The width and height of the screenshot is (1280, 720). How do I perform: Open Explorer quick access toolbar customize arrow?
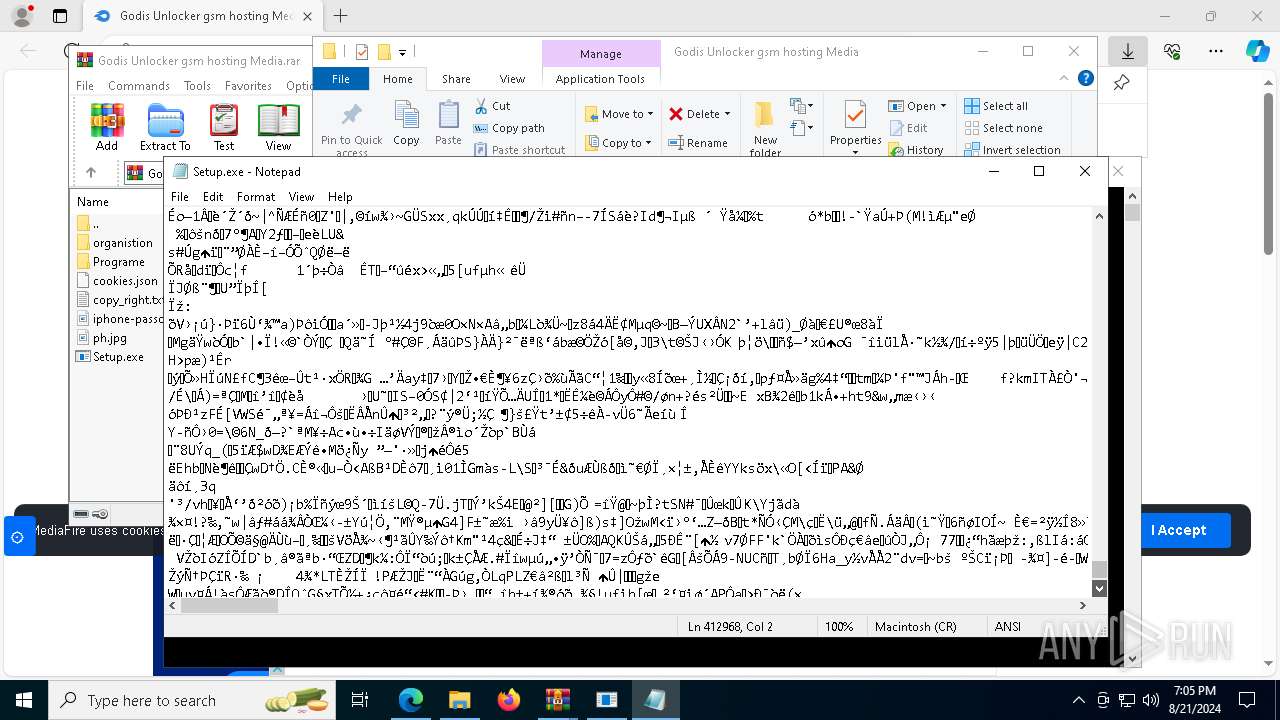tap(402, 52)
